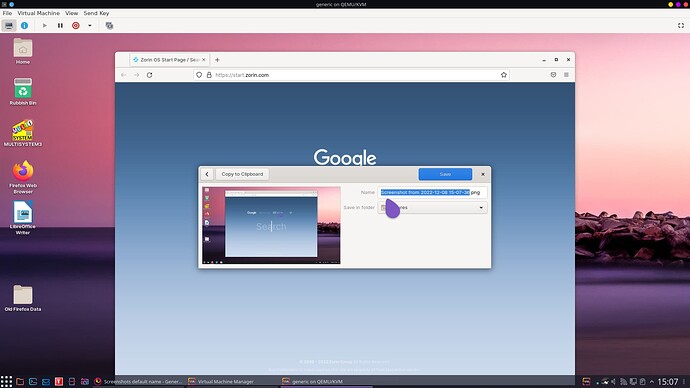This screenshot has width=690, height=388.
Task: Open the applications grid launcher in taskbar
Action: (7, 381)
